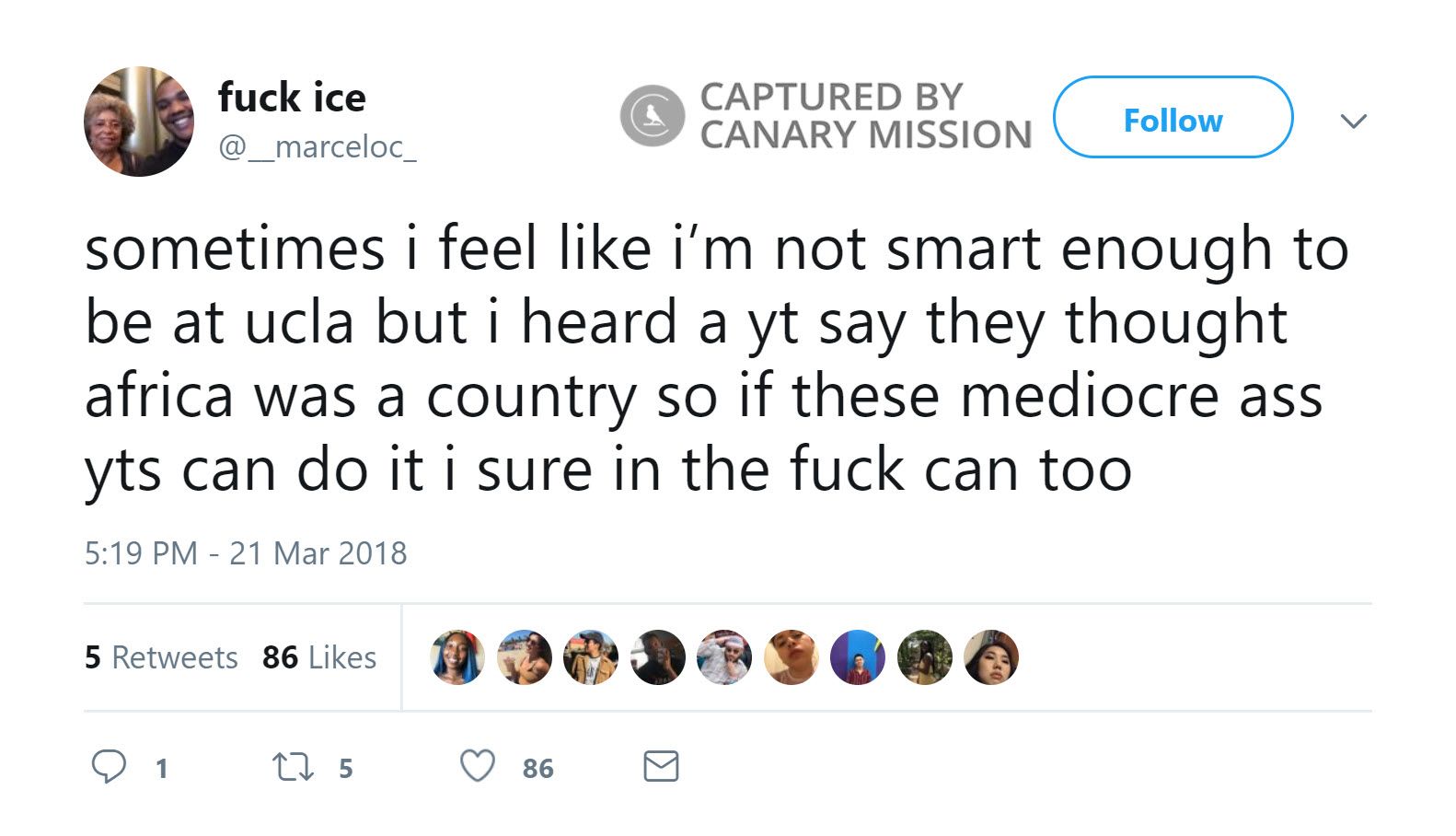Image resolution: width=1456 pixels, height=836 pixels.
Task: Click the fourth dark liker avatar
Action: click(657, 657)
